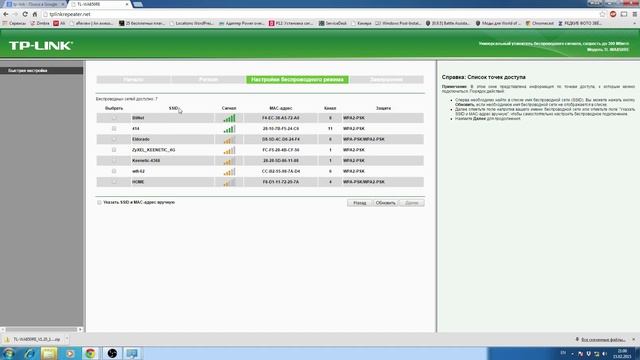Screen dimensions: 640x360
Task: Click the sidebar horizontal scrollbar
Action: coord(42,329)
